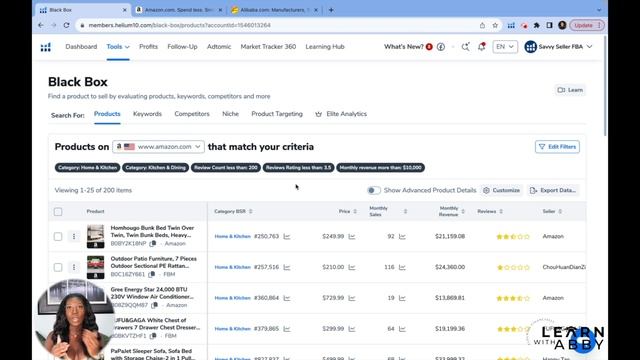Click Home & Kitchen link in Homhougo row
This screenshot has height=360, width=640.
pos(233,236)
